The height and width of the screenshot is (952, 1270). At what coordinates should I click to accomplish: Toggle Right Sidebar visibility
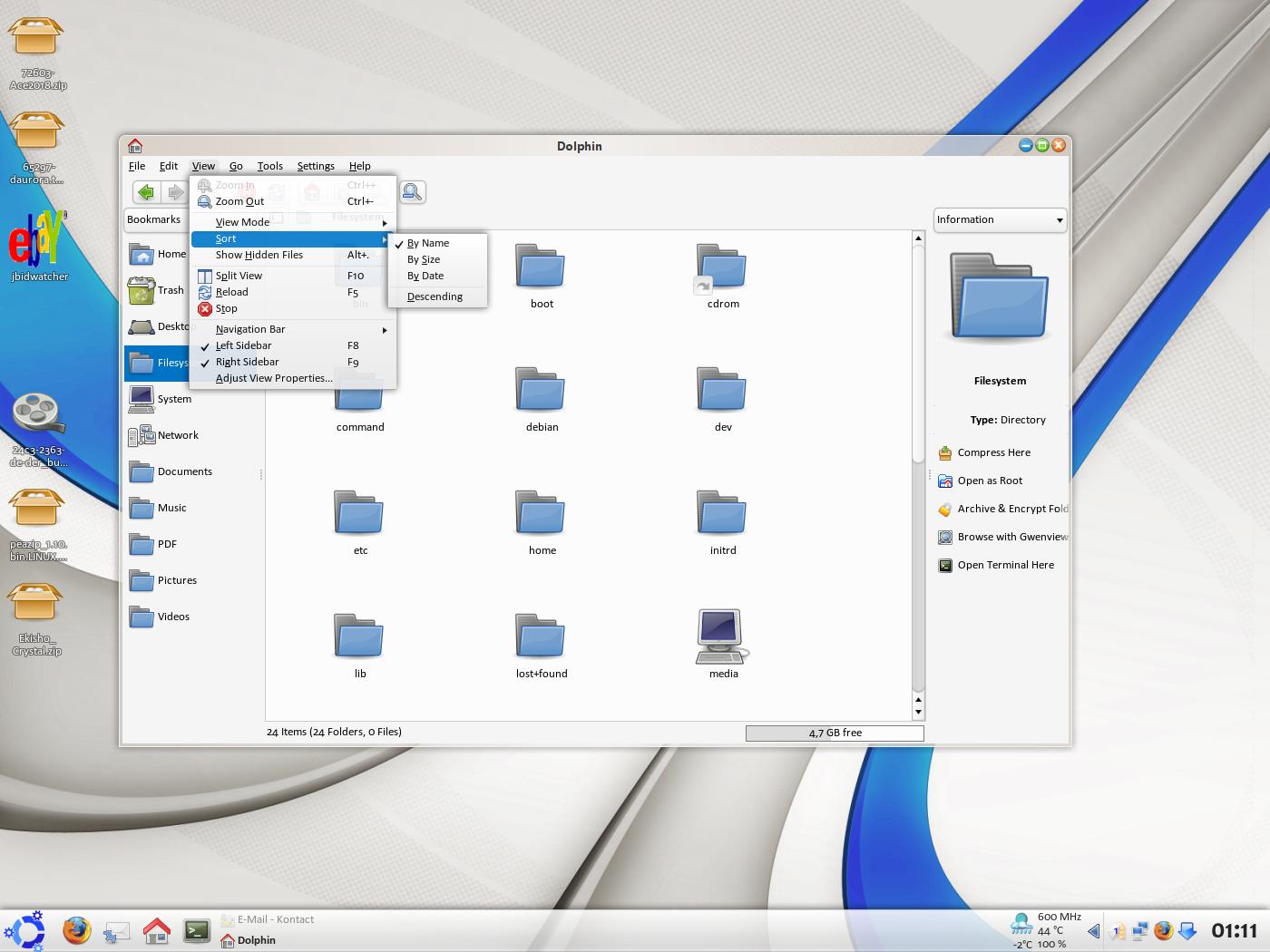293,362
